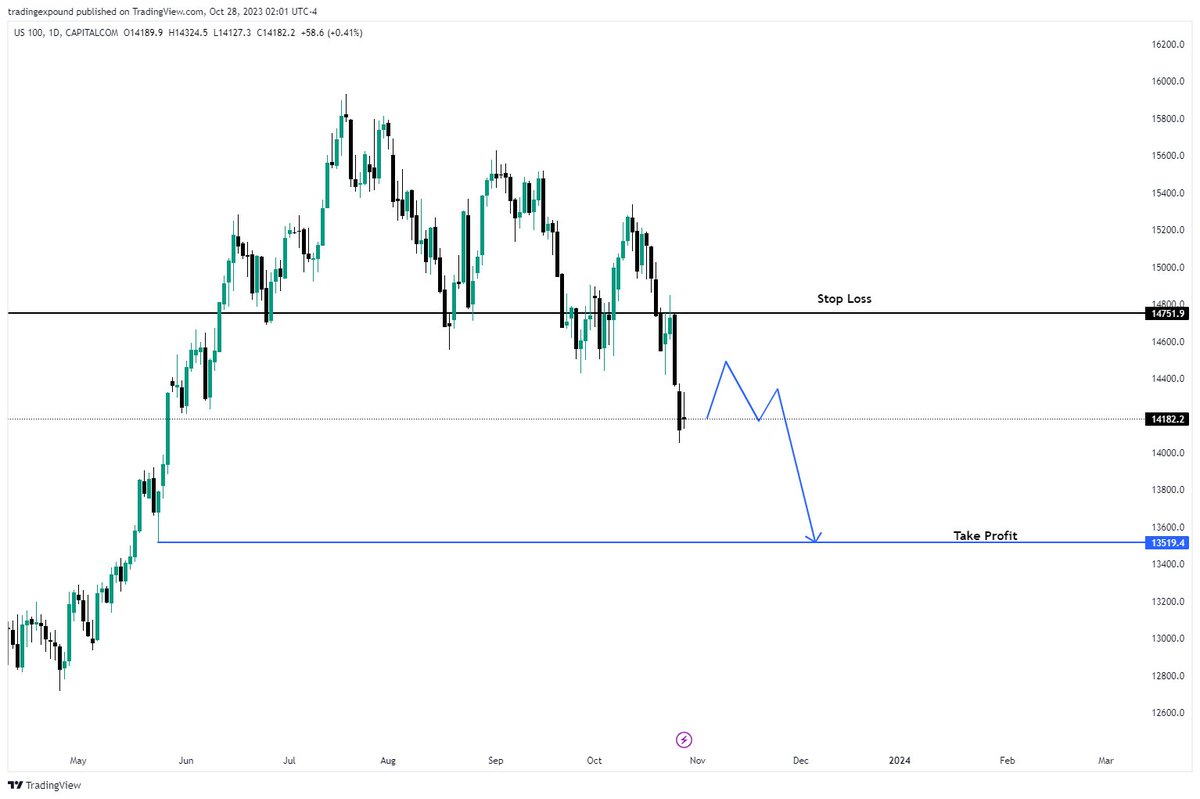This screenshot has height=799, width=1200.
Task: Click the 14751.9 stop loss price tag
Action: (1165, 313)
